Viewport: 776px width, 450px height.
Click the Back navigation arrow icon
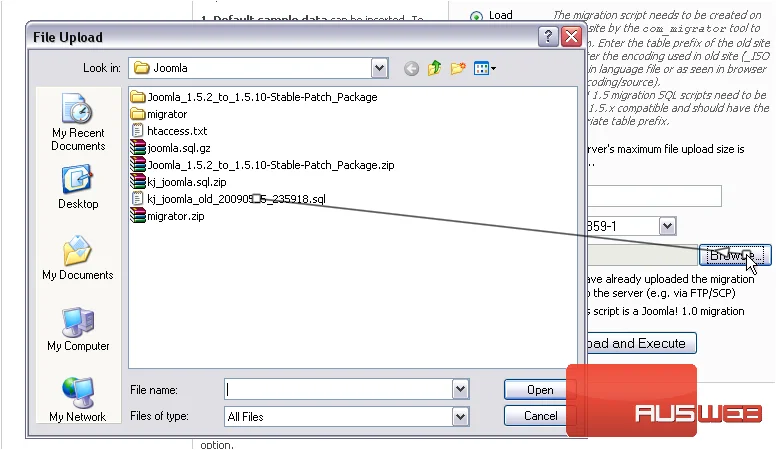411,68
